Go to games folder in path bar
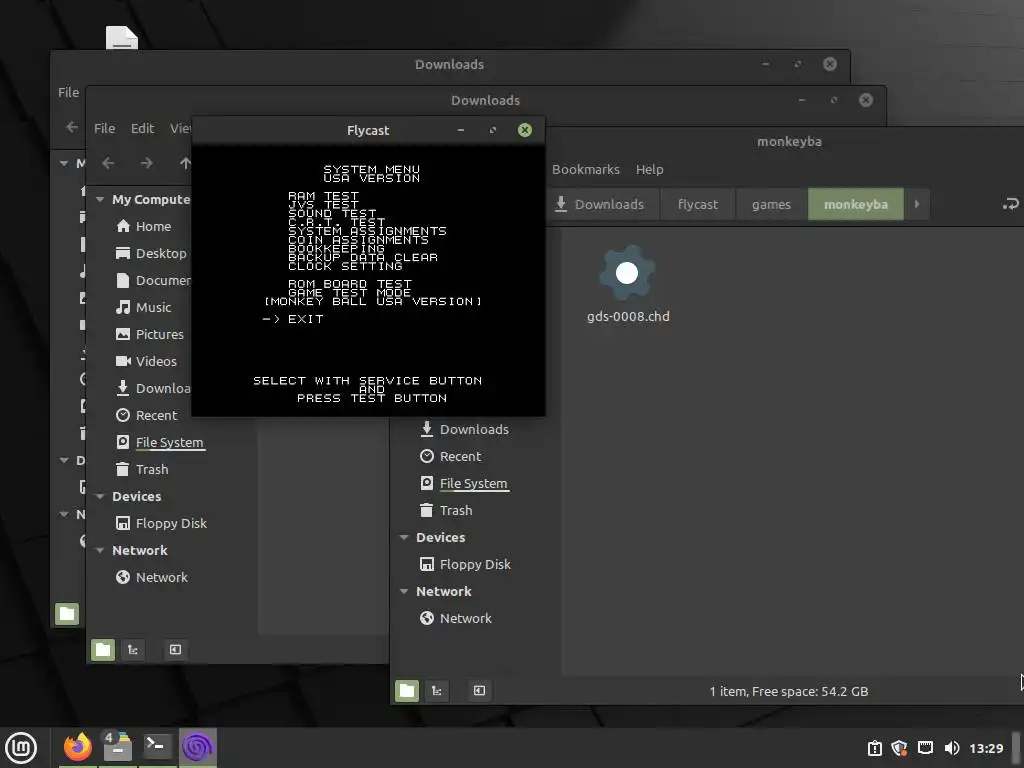The height and width of the screenshot is (768, 1024). coord(771,204)
